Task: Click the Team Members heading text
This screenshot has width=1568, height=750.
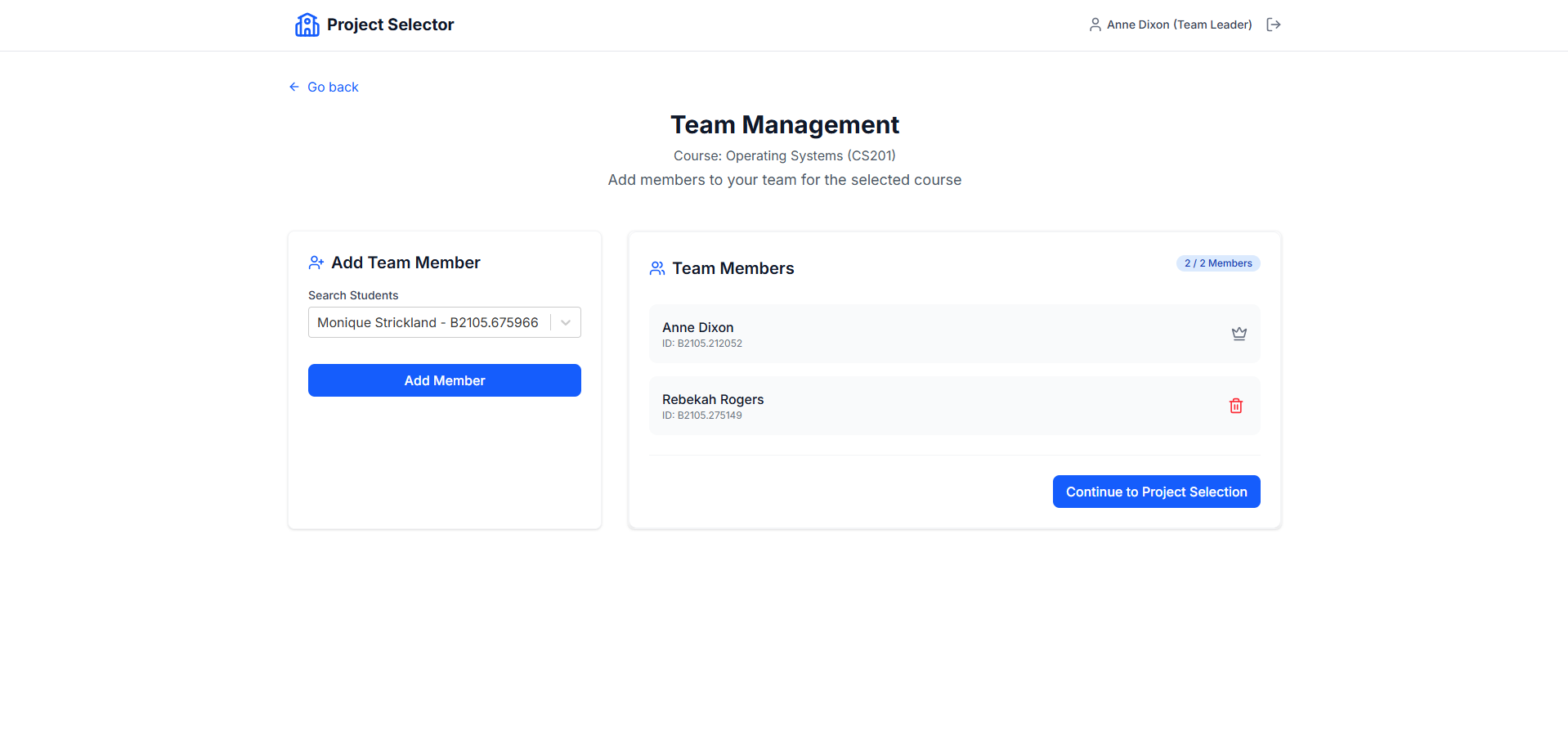Action: click(733, 268)
